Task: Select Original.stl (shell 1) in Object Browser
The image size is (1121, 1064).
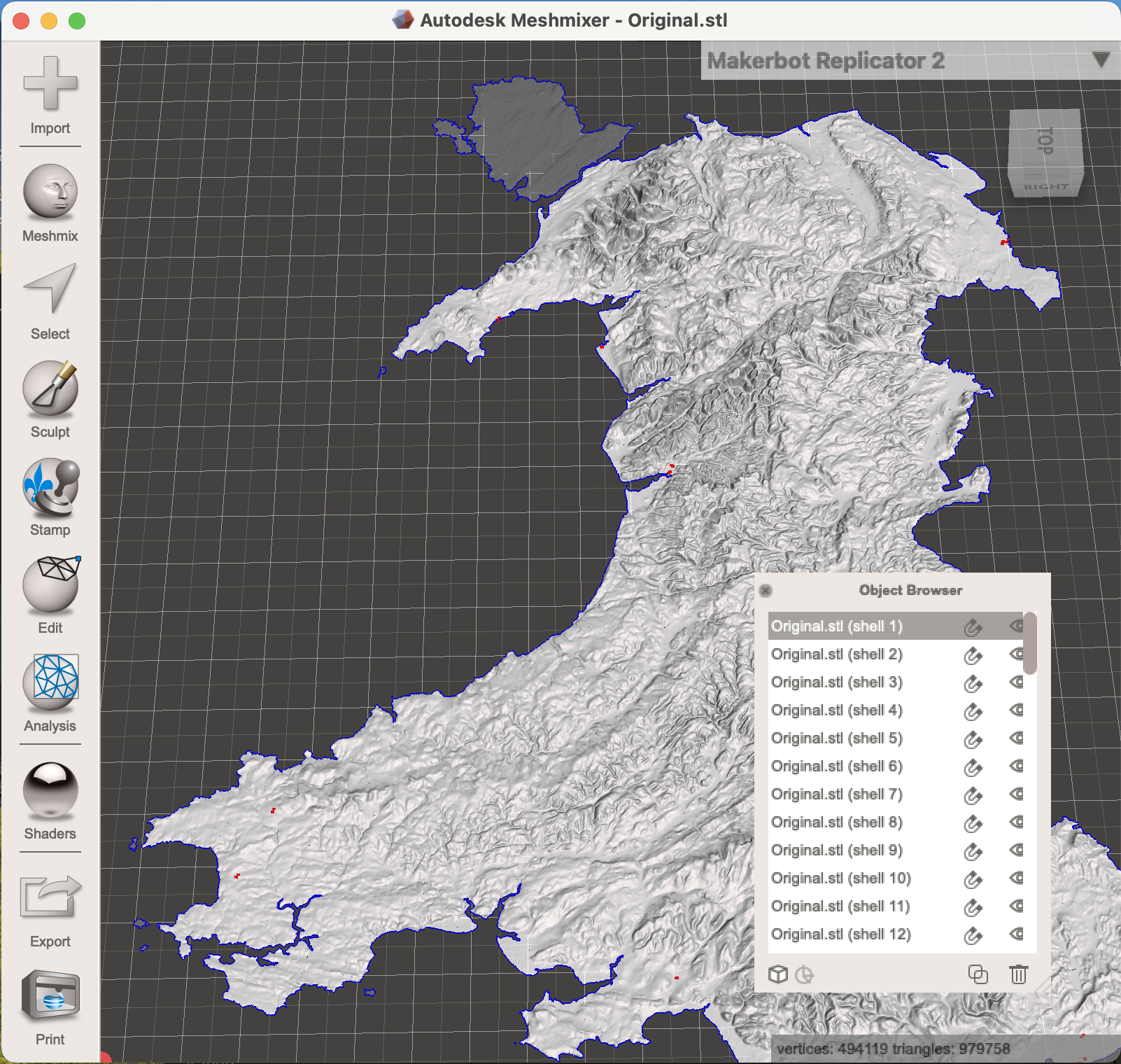Action: (x=896, y=626)
